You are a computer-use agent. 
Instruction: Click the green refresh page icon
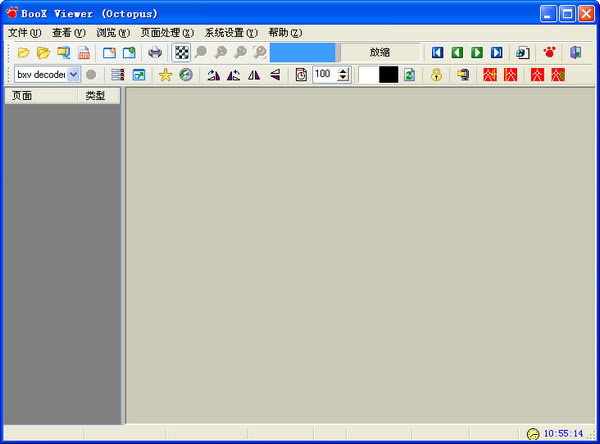pyautogui.click(x=409, y=75)
